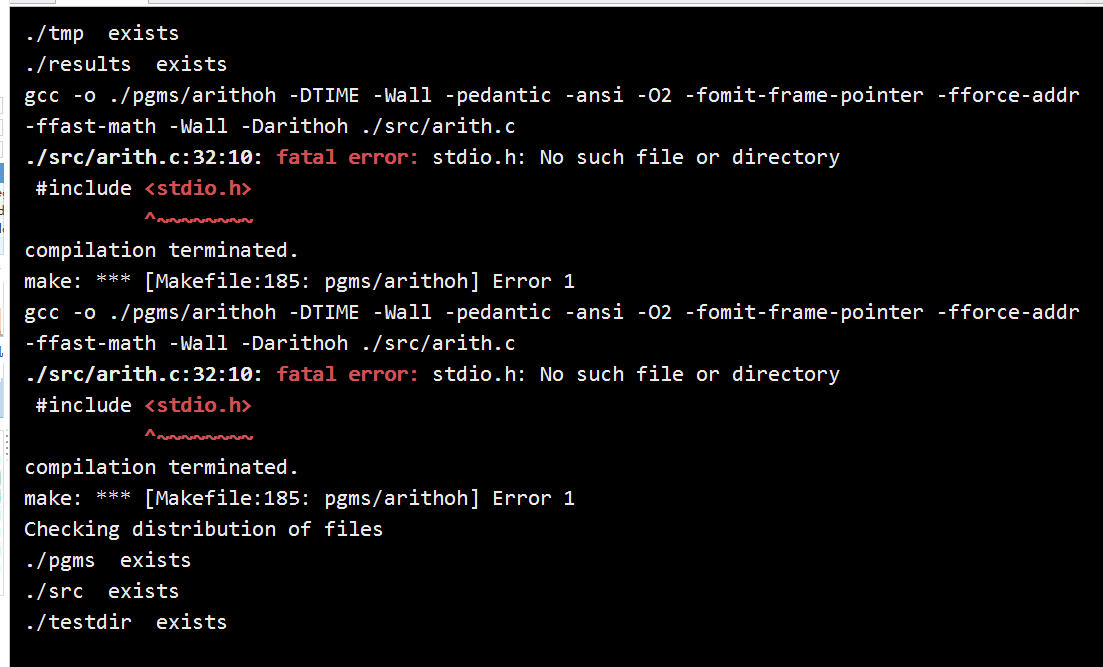Screen dimensions: 1103x667
Task: Click the first red caret squiggle underline
Action: pos(198,220)
